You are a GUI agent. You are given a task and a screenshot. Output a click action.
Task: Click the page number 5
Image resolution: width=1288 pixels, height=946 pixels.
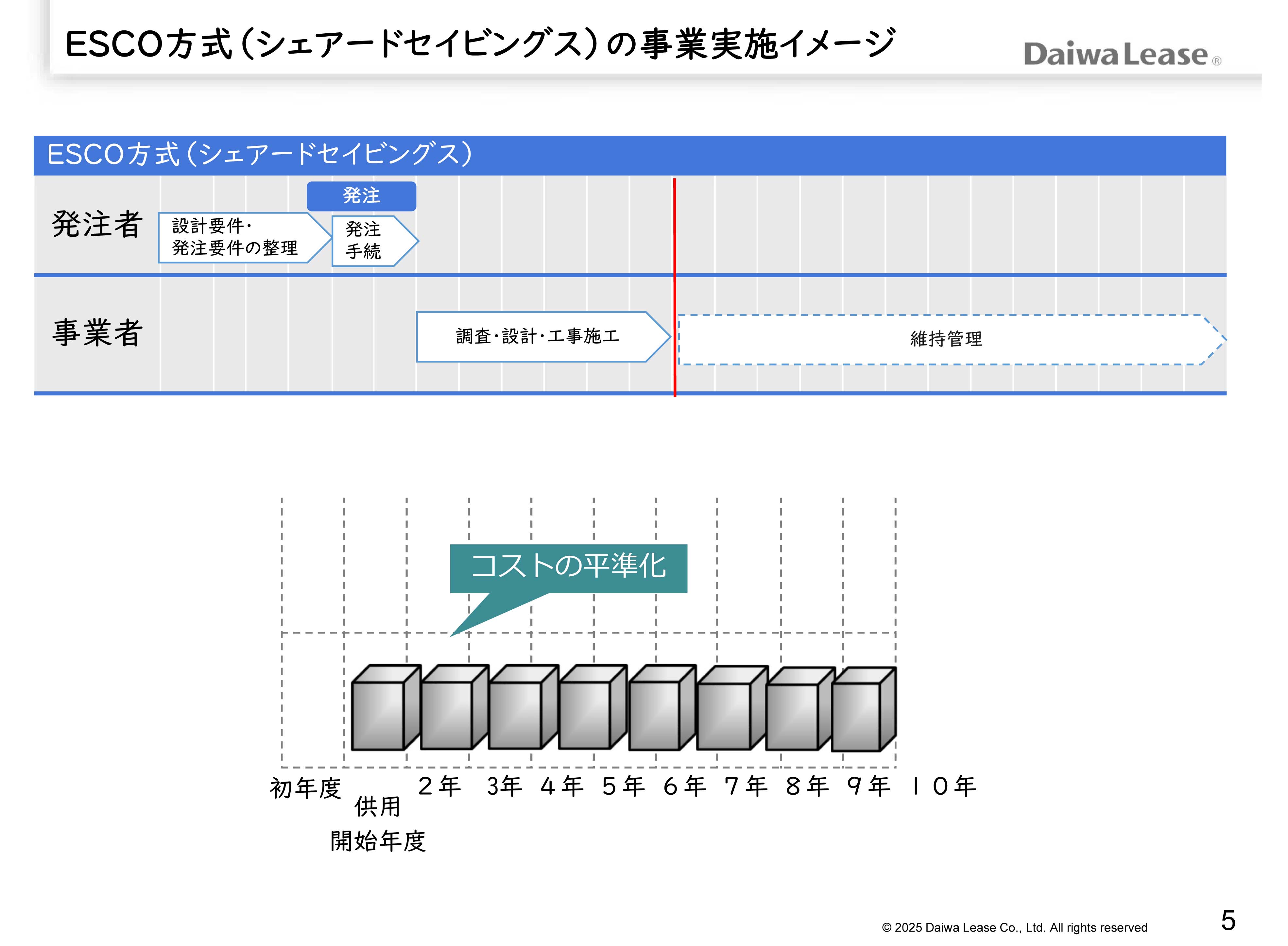click(1228, 920)
